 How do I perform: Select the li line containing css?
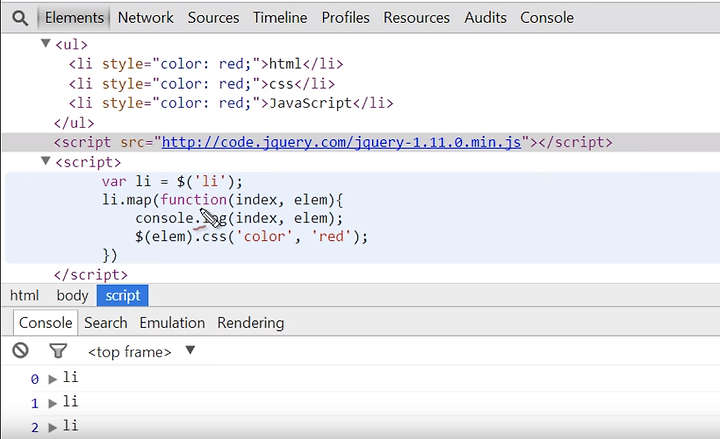[x=202, y=84]
